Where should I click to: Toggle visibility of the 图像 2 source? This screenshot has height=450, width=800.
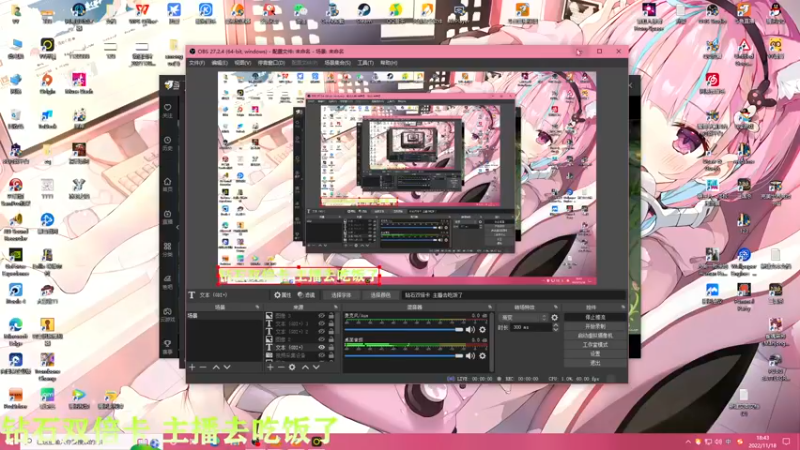[x=321, y=339]
